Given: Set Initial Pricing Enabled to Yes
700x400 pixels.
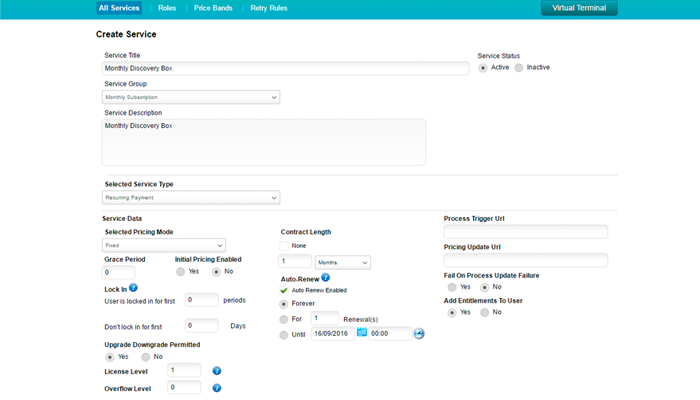Looking at the screenshot, I should tap(180, 272).
